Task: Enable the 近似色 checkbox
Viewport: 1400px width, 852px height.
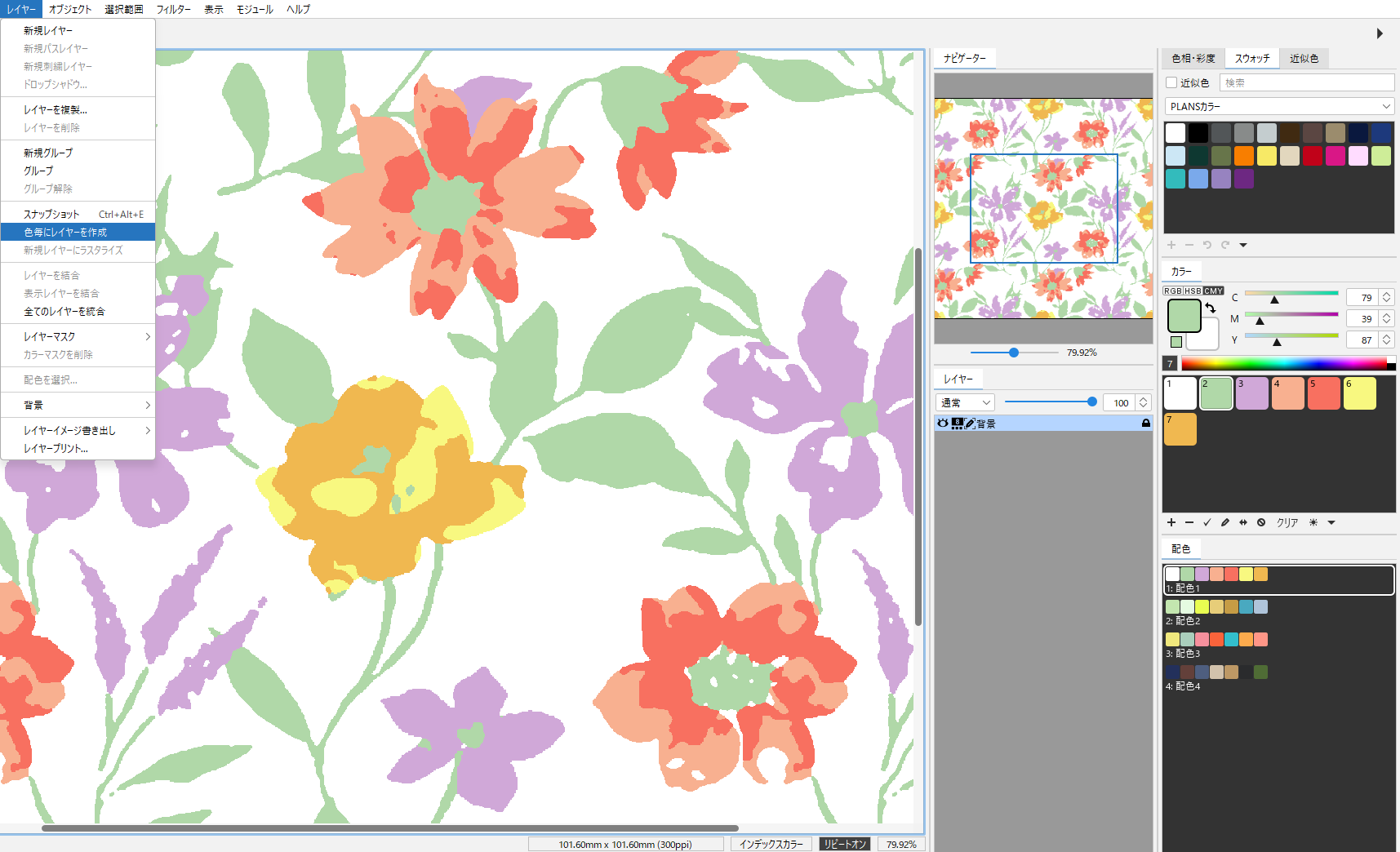Action: click(1171, 82)
